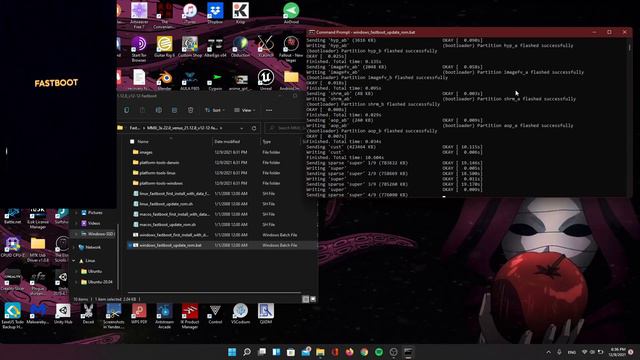Launch Obduction from the desktop
This screenshot has width=640, height=360.
coord(240,47)
